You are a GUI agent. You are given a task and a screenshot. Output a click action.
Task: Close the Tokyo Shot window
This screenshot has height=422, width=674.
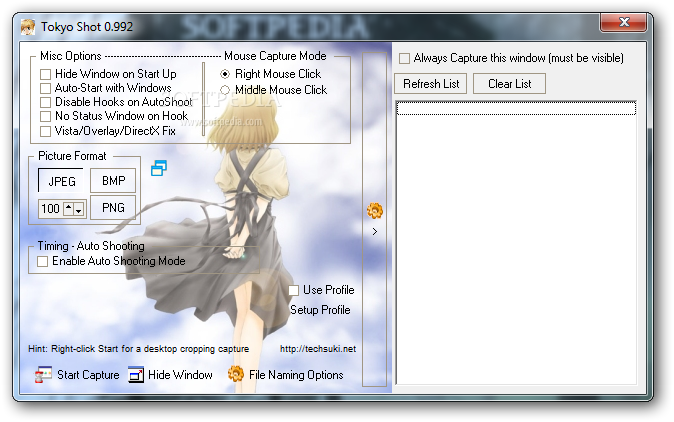[x=624, y=22]
